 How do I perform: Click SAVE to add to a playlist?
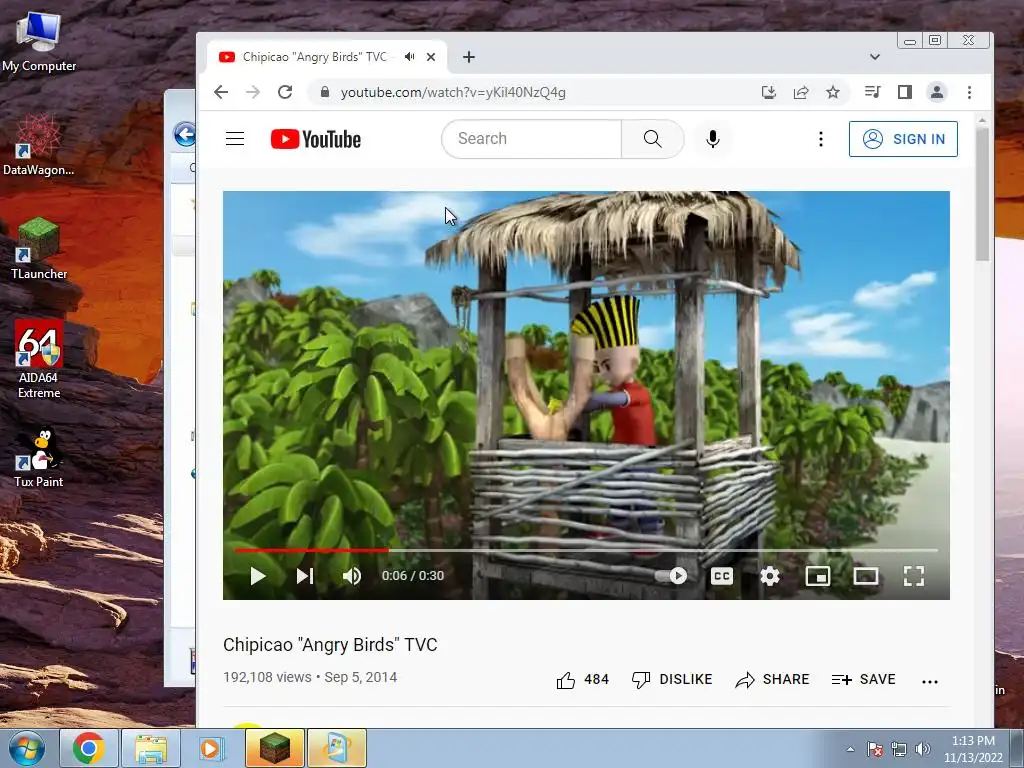point(863,680)
